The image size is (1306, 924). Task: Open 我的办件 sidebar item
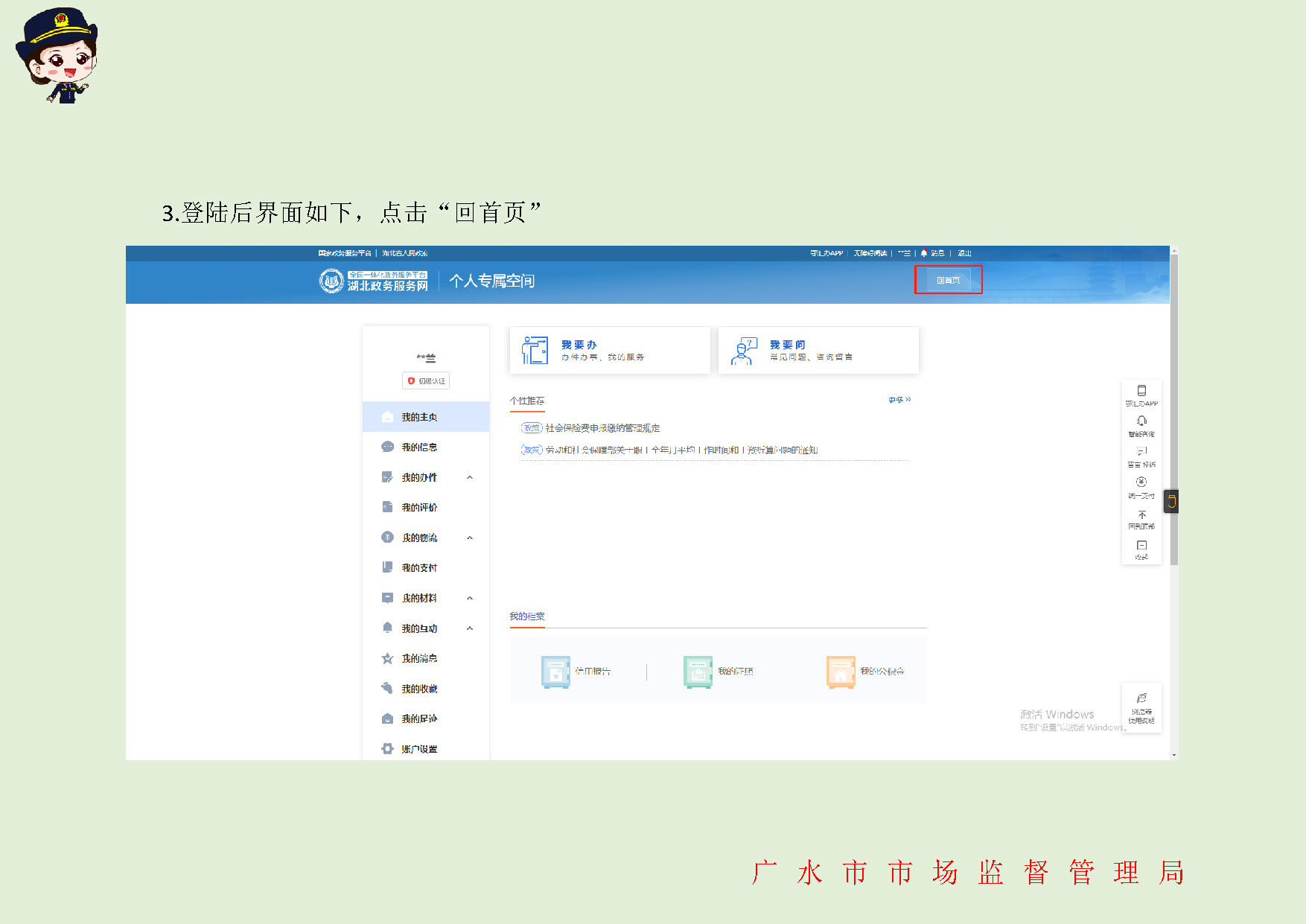pyautogui.click(x=419, y=477)
